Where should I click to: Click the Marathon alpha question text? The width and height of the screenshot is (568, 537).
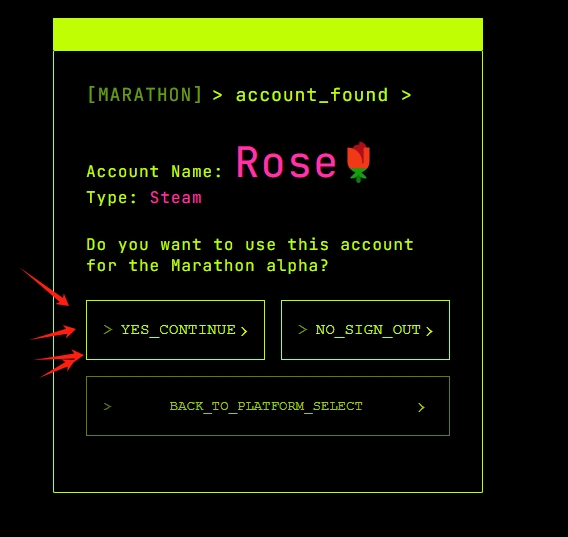click(250, 255)
